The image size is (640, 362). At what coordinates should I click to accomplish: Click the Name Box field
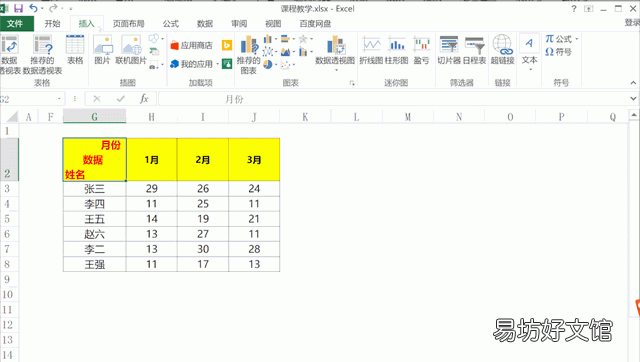click(x=28, y=99)
